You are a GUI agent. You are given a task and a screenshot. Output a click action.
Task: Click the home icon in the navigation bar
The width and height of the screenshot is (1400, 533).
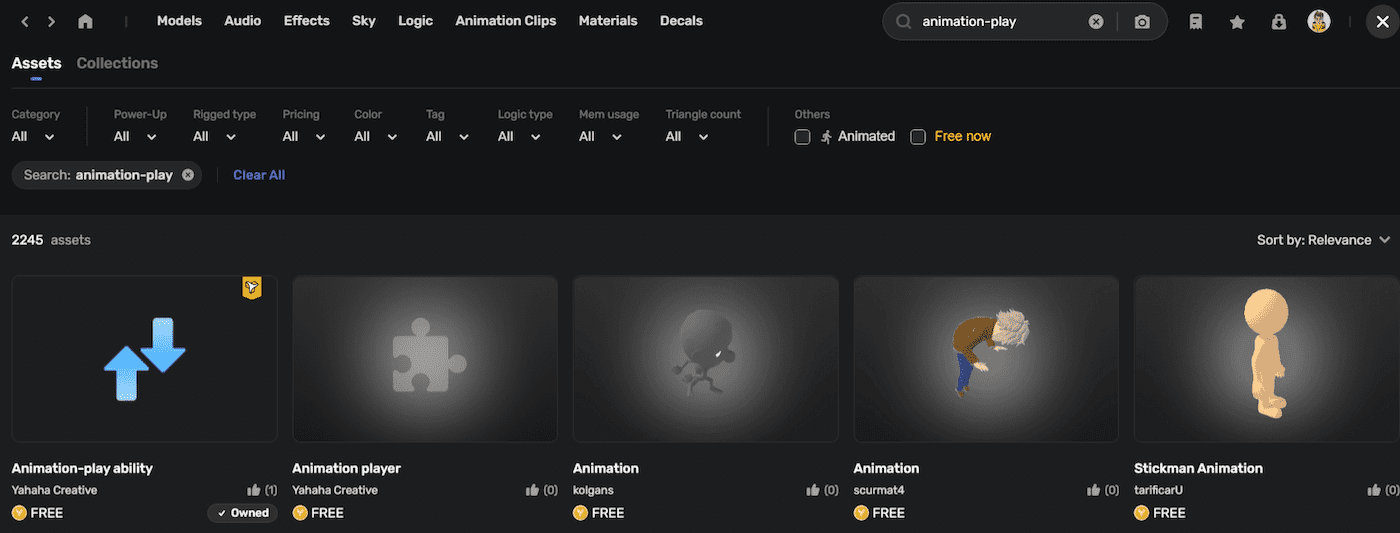pos(85,21)
